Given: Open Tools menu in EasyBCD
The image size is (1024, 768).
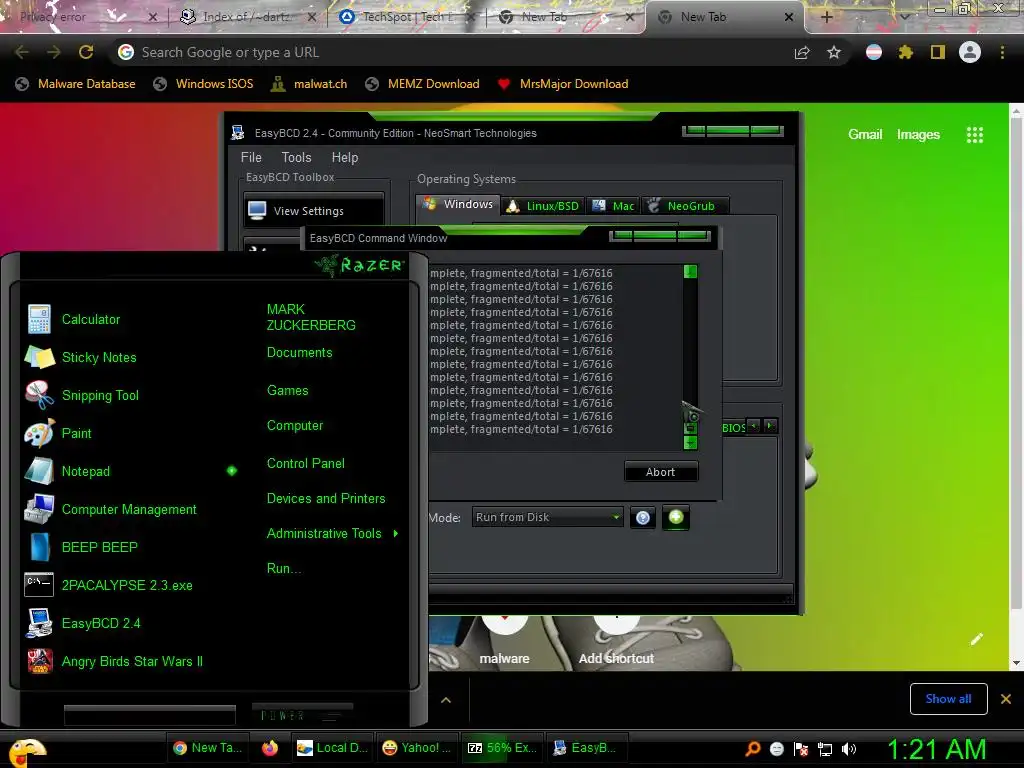Looking at the screenshot, I should coord(296,157).
